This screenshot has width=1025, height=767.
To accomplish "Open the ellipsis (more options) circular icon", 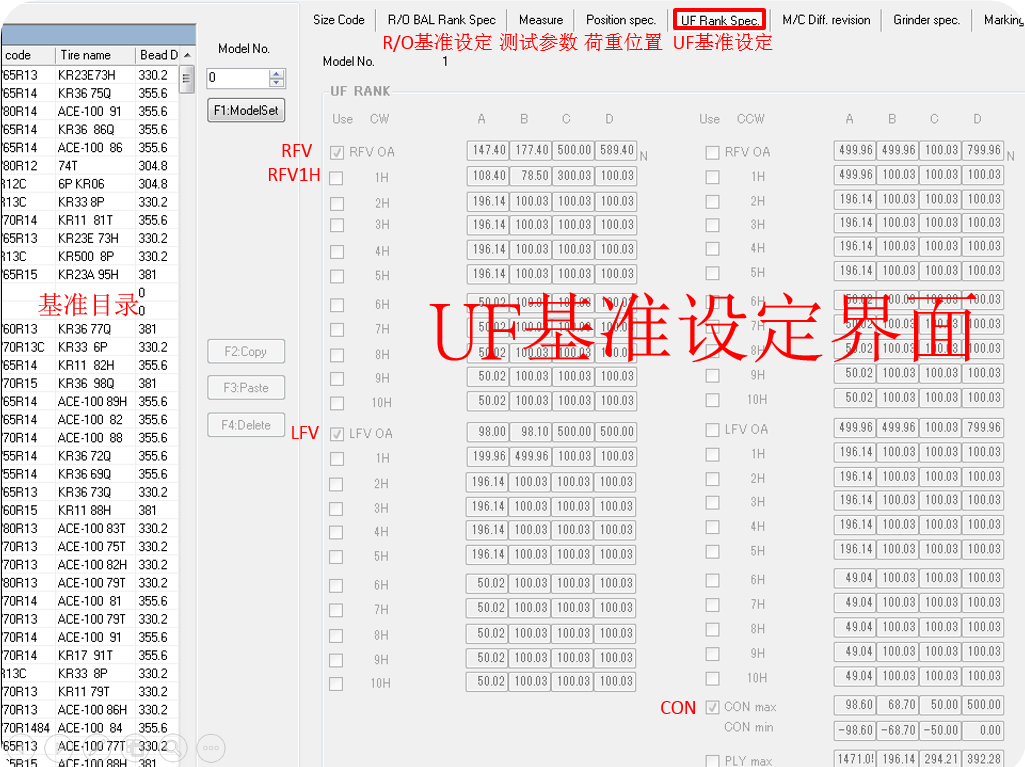I will tap(210, 747).
